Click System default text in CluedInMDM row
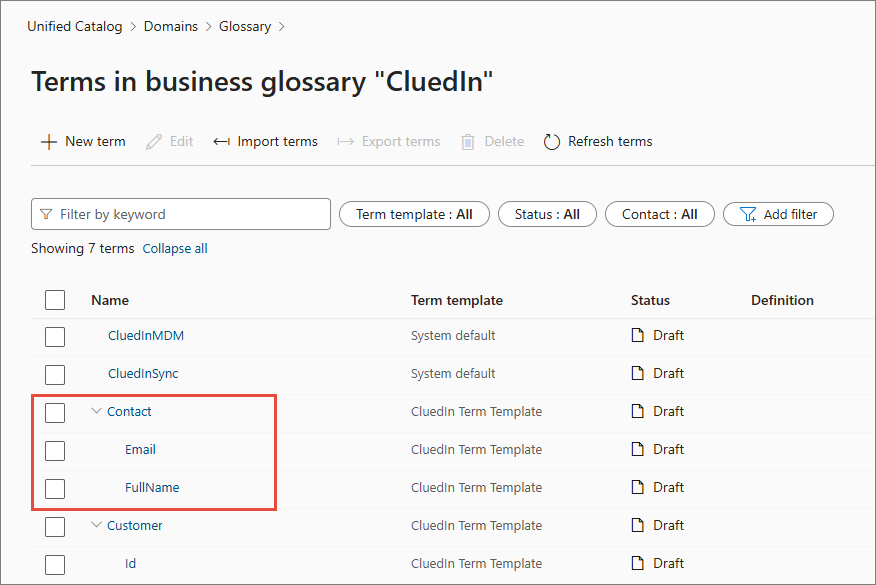The height and width of the screenshot is (585, 876). (453, 335)
